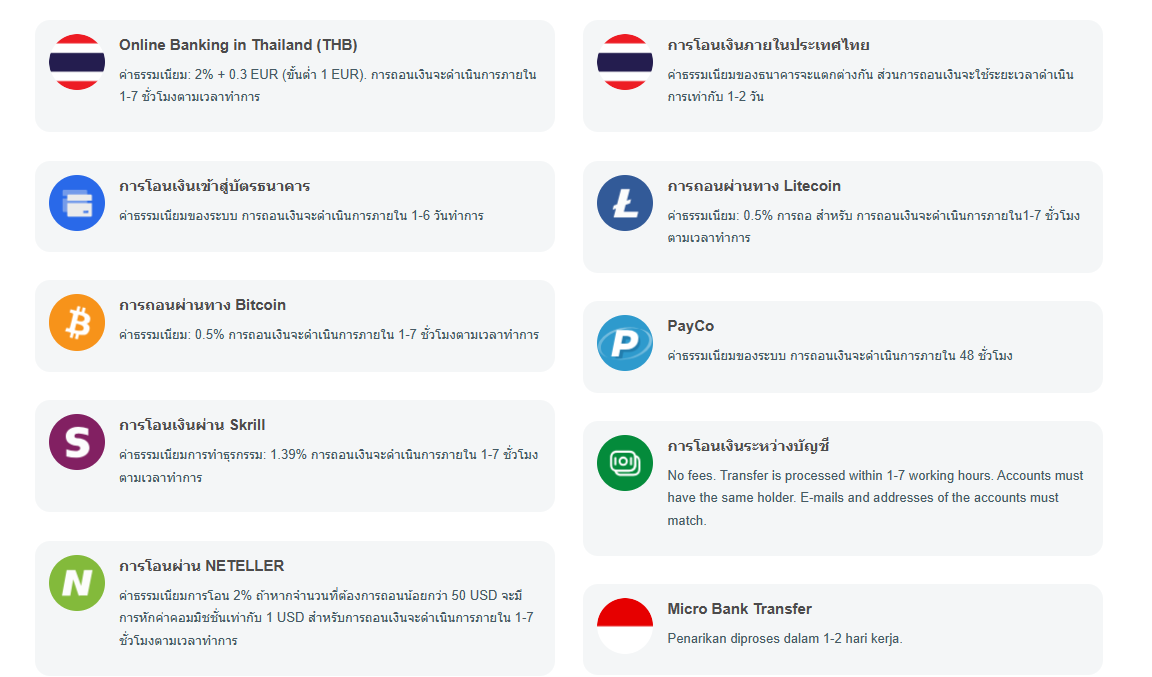Click the green NETELLER logo icon
This screenshot has width=1152, height=677.
pyautogui.click(x=77, y=583)
